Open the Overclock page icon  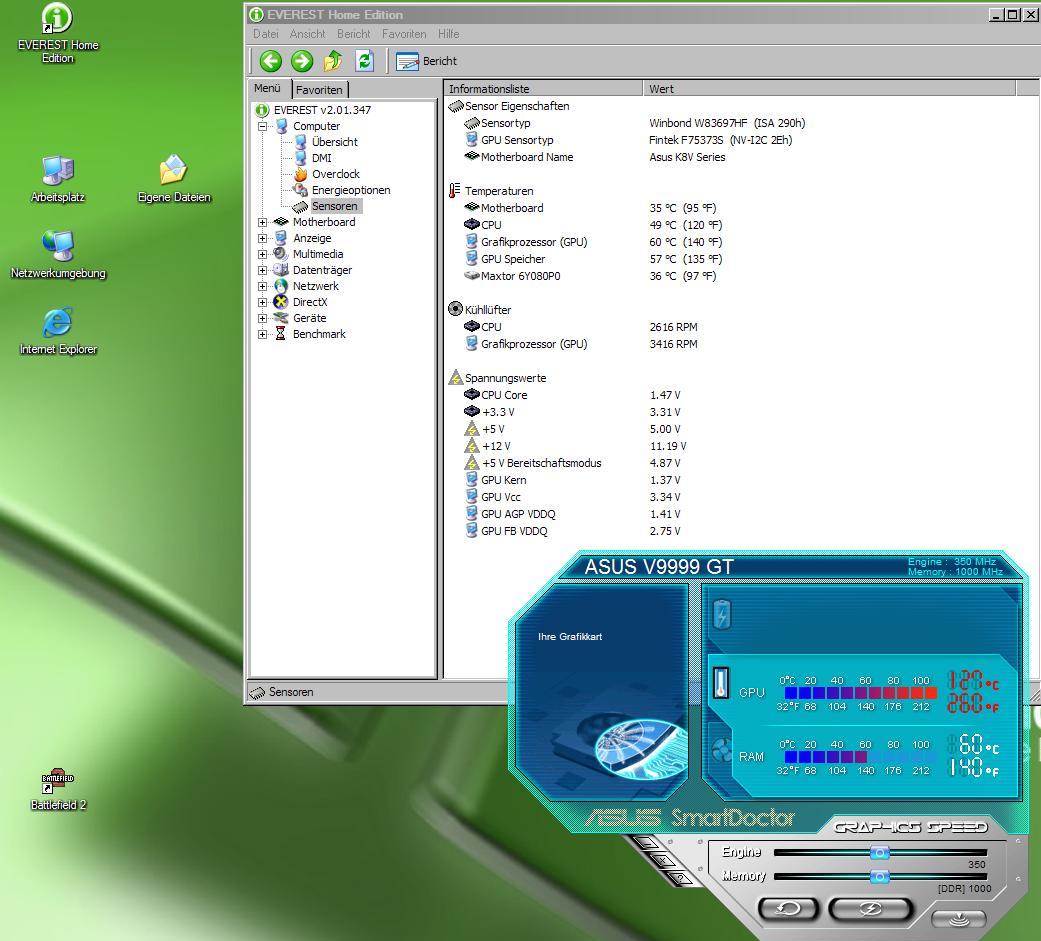pos(300,174)
